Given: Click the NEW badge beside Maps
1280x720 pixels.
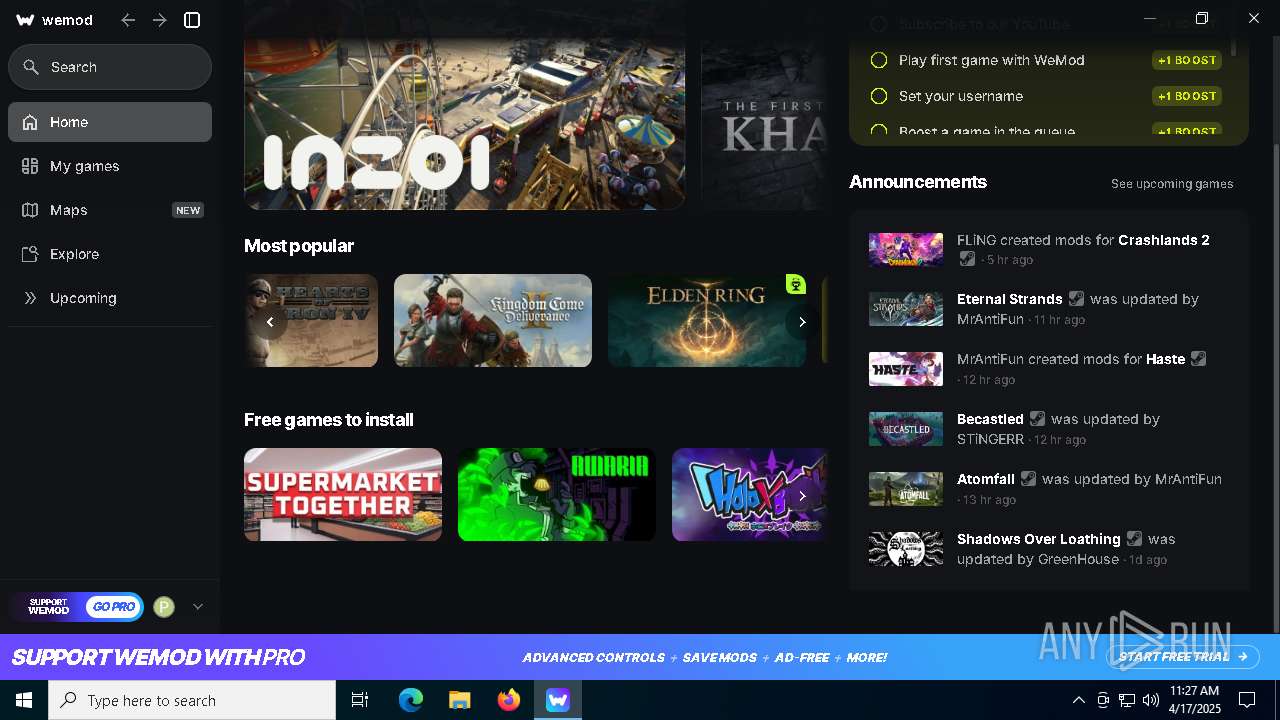Looking at the screenshot, I should click(x=188, y=210).
